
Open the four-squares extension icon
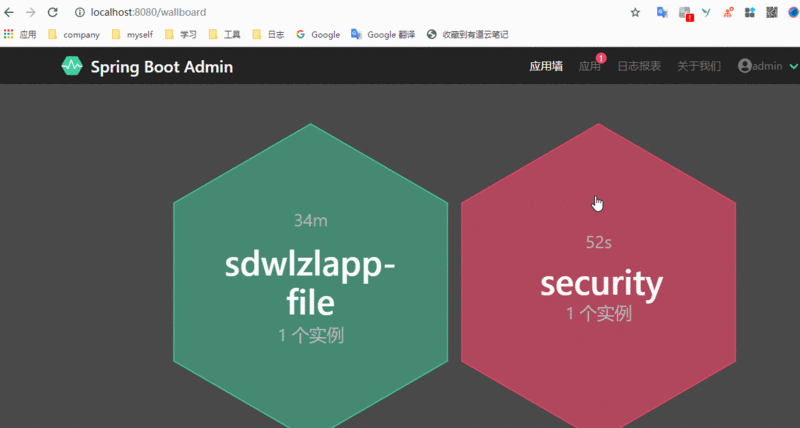[x=749, y=12]
